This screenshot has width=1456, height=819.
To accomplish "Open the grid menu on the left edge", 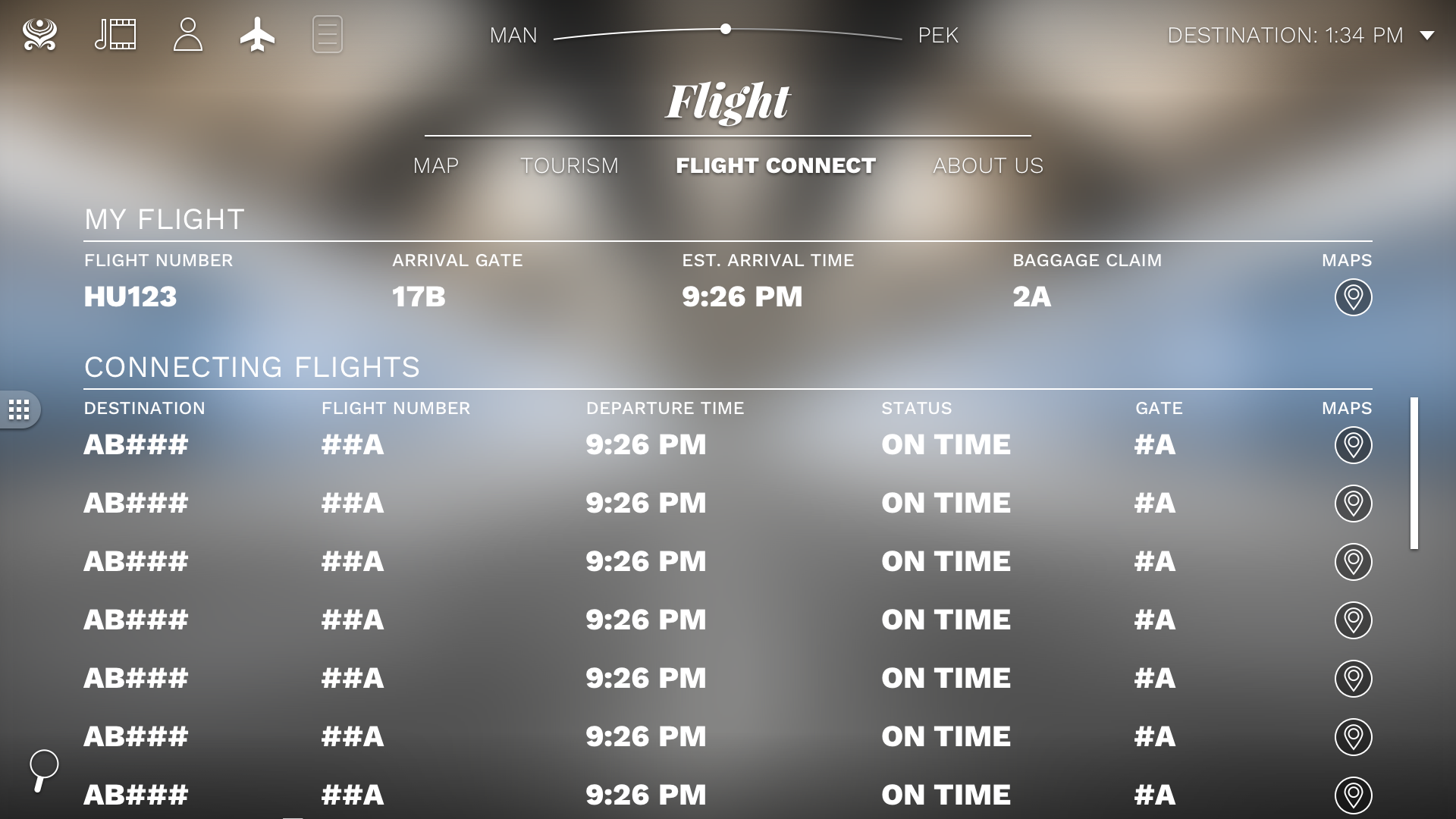I will pyautogui.click(x=18, y=409).
